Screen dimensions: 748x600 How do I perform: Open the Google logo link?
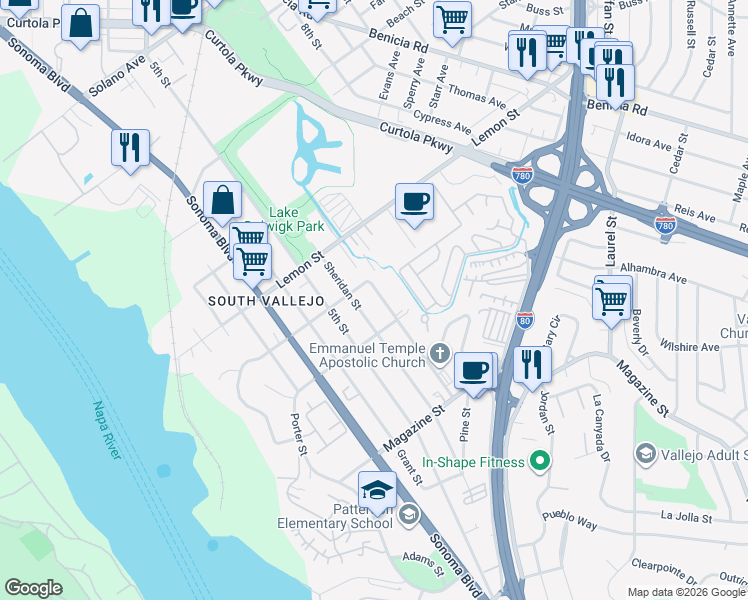click(x=33, y=588)
